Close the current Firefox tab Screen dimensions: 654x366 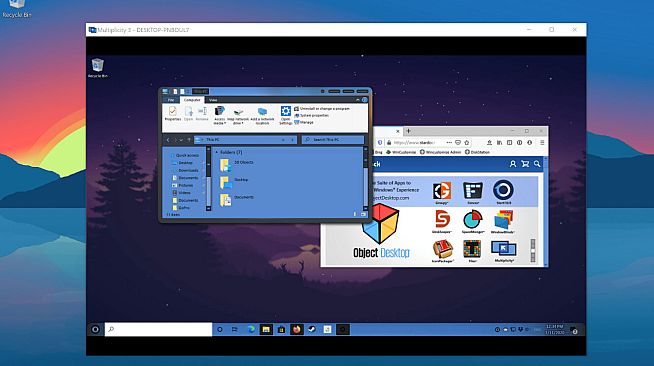pyautogui.click(x=397, y=131)
